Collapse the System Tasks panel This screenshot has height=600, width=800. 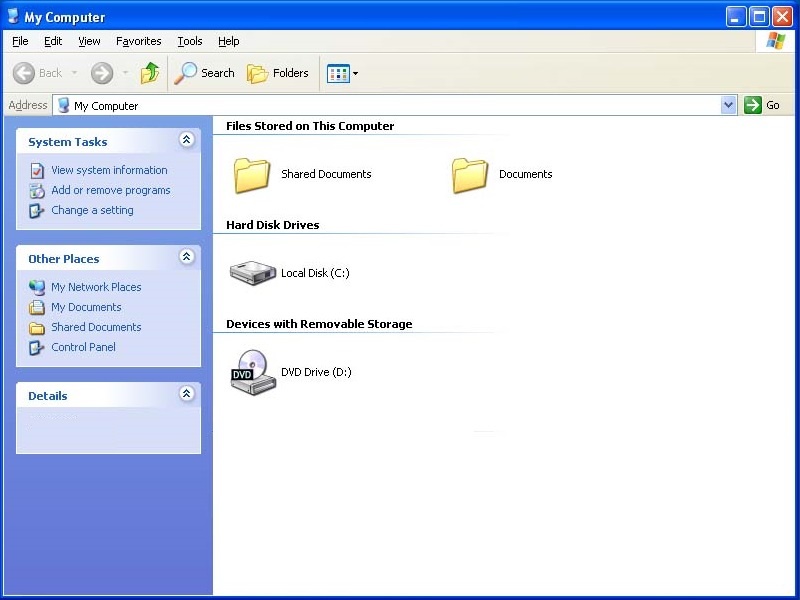pos(186,140)
